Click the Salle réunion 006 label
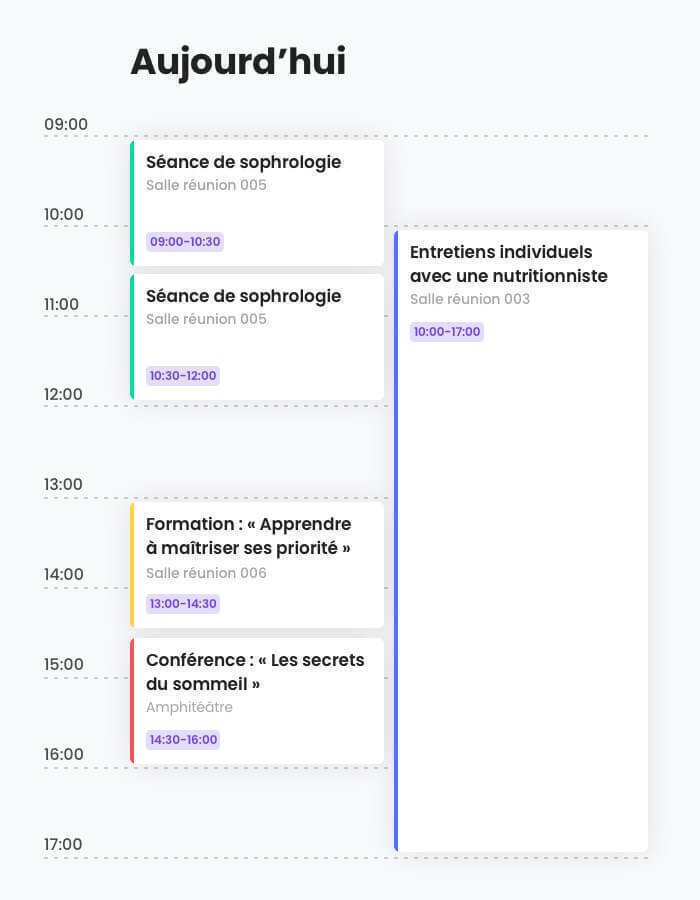Image resolution: width=700 pixels, height=900 pixels. (206, 573)
